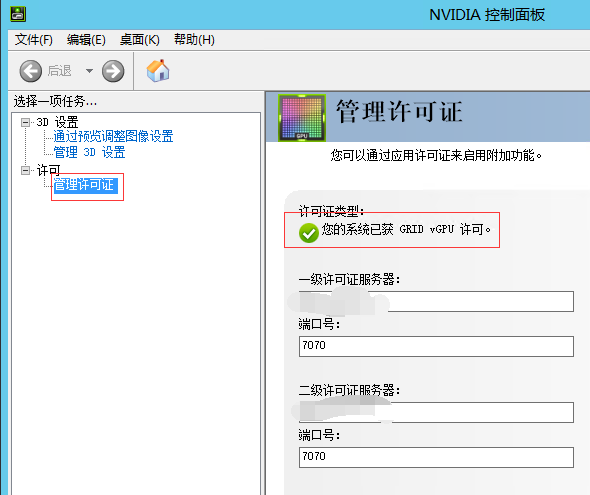
Task: Collapse the 许可 tree node
Action: point(25,170)
